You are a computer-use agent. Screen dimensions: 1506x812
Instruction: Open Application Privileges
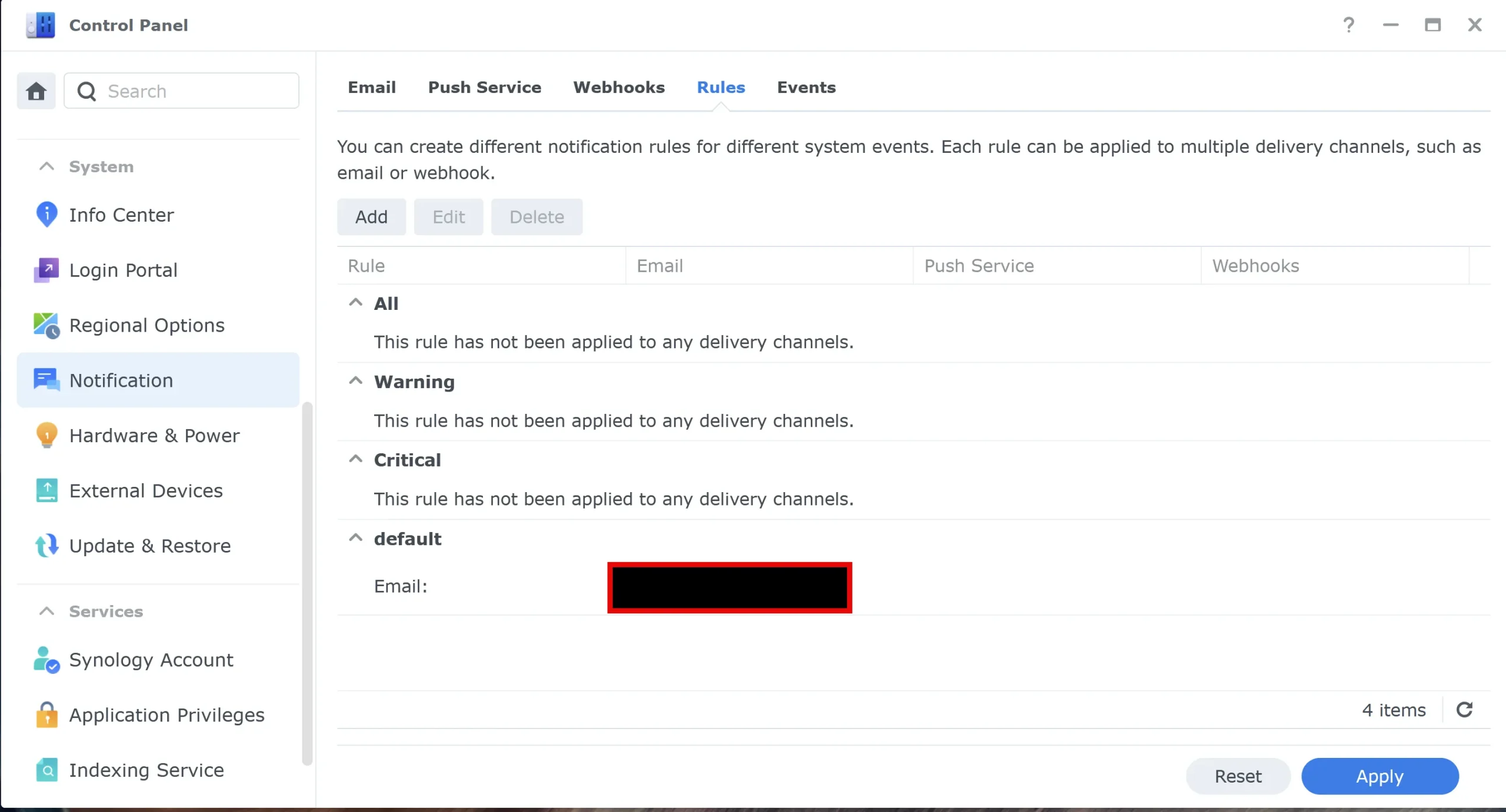pyautogui.click(x=167, y=714)
